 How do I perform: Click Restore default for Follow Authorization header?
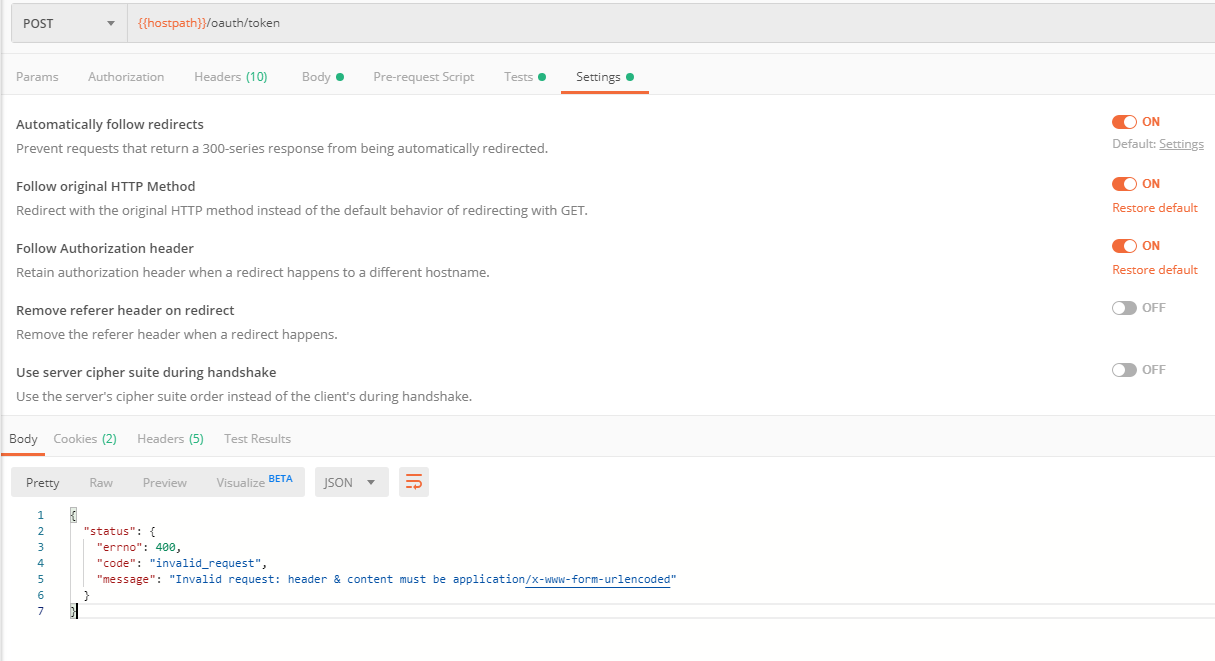(1154, 269)
